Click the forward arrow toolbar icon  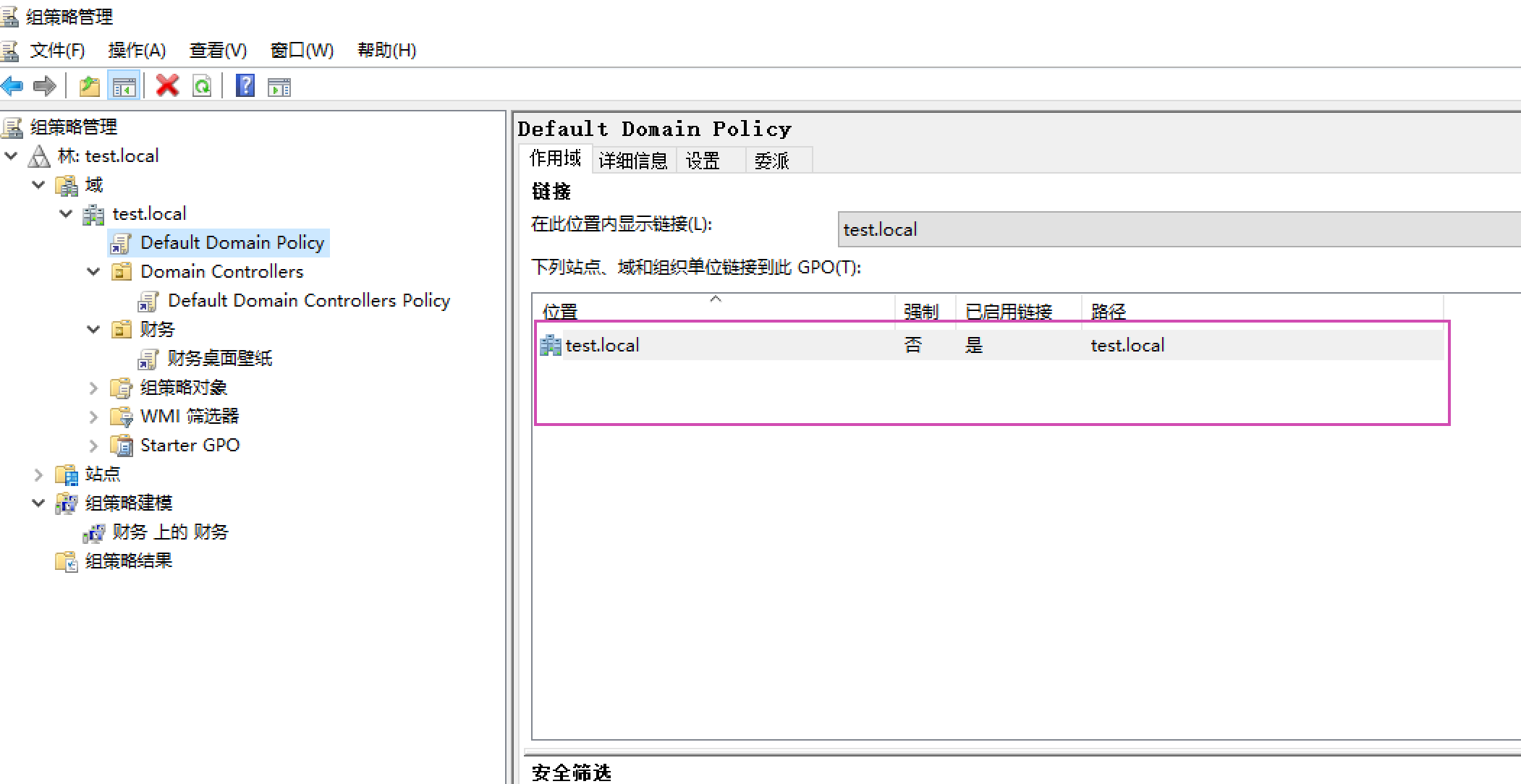(45, 87)
